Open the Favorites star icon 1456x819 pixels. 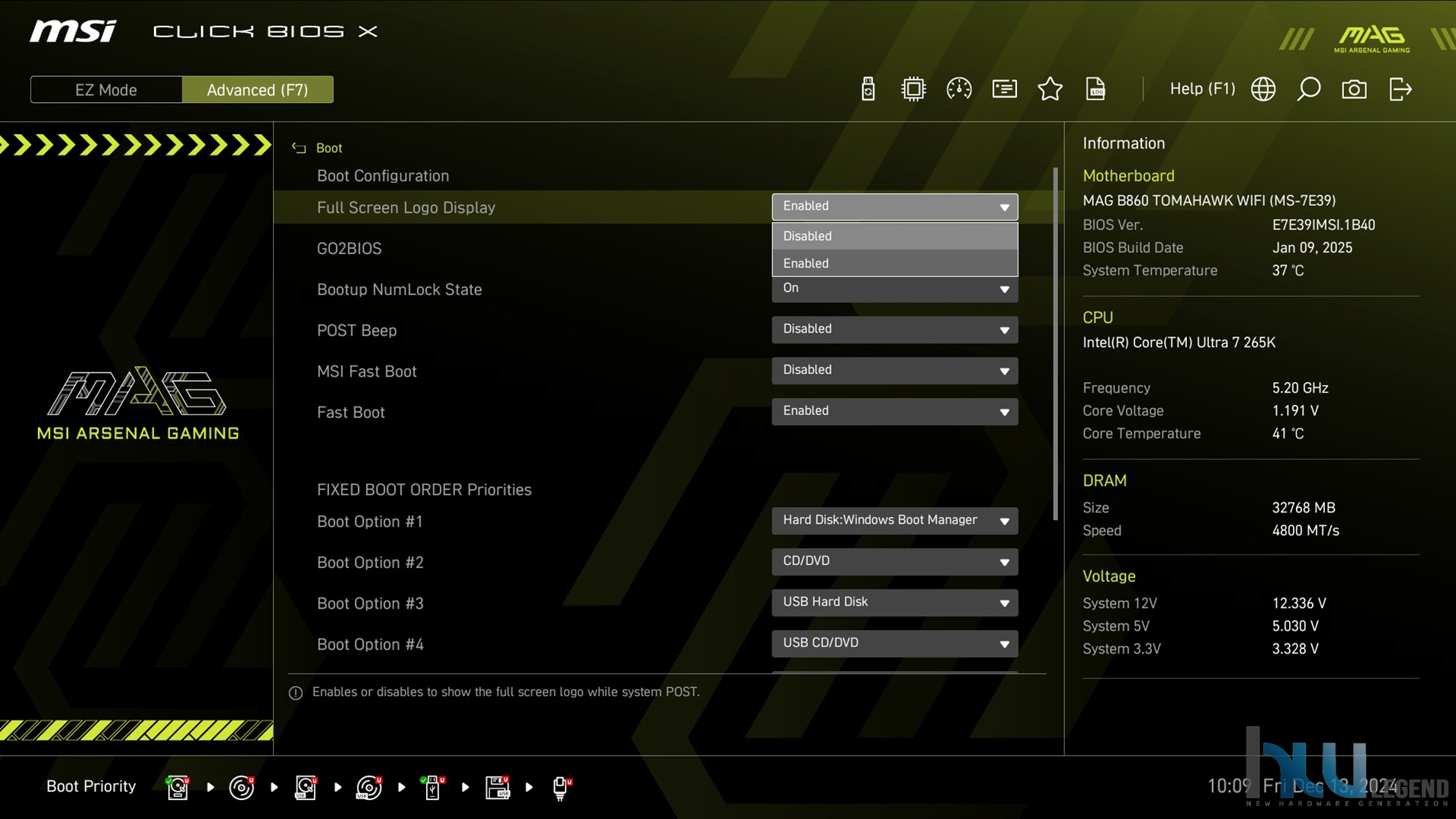pyautogui.click(x=1050, y=89)
